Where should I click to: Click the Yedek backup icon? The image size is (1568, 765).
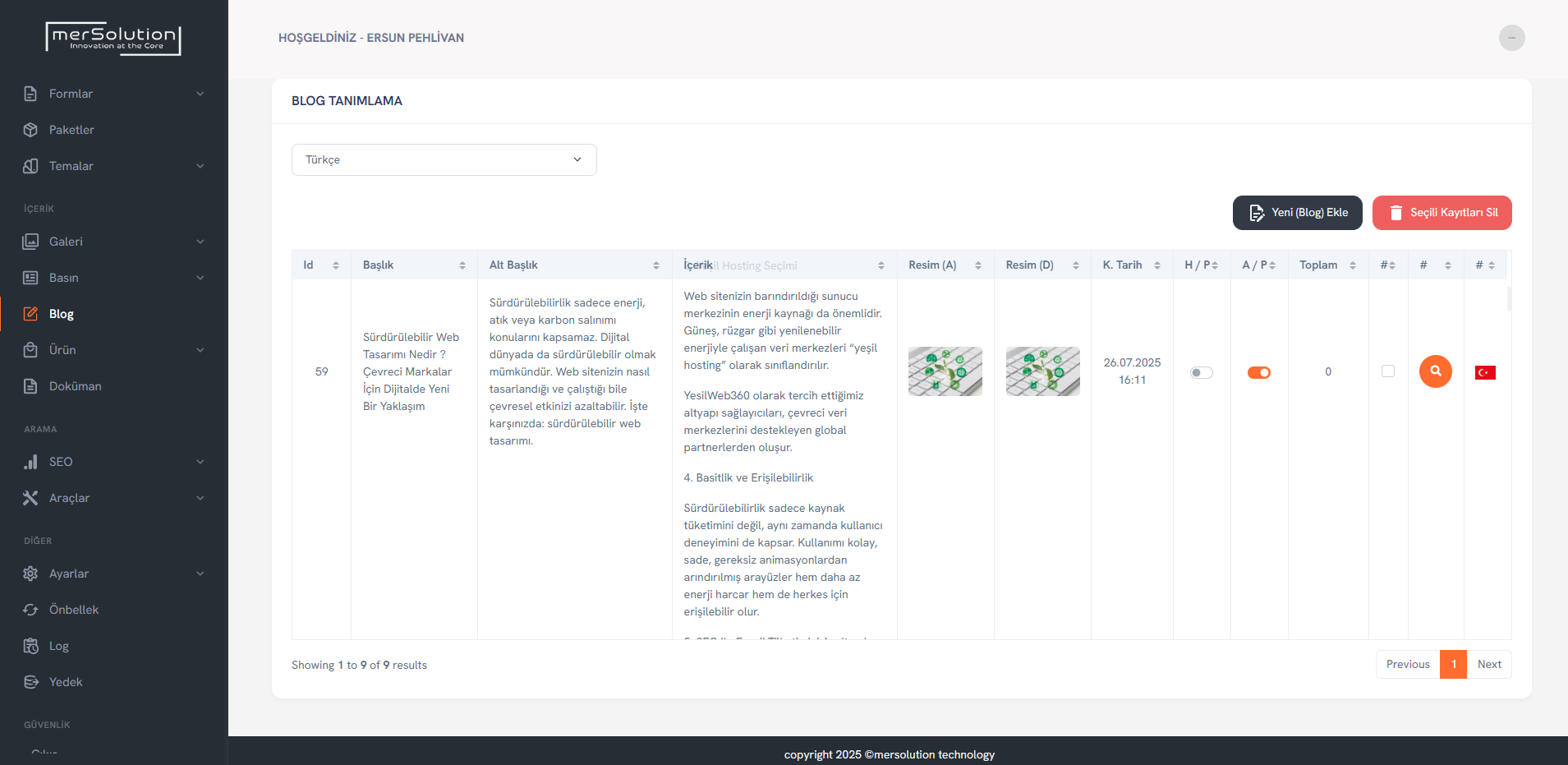[x=30, y=682]
